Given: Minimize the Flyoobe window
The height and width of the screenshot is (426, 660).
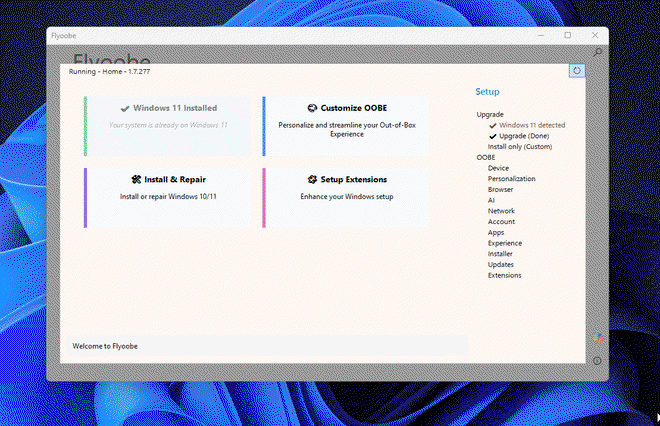Looking at the screenshot, I should pyautogui.click(x=541, y=35).
